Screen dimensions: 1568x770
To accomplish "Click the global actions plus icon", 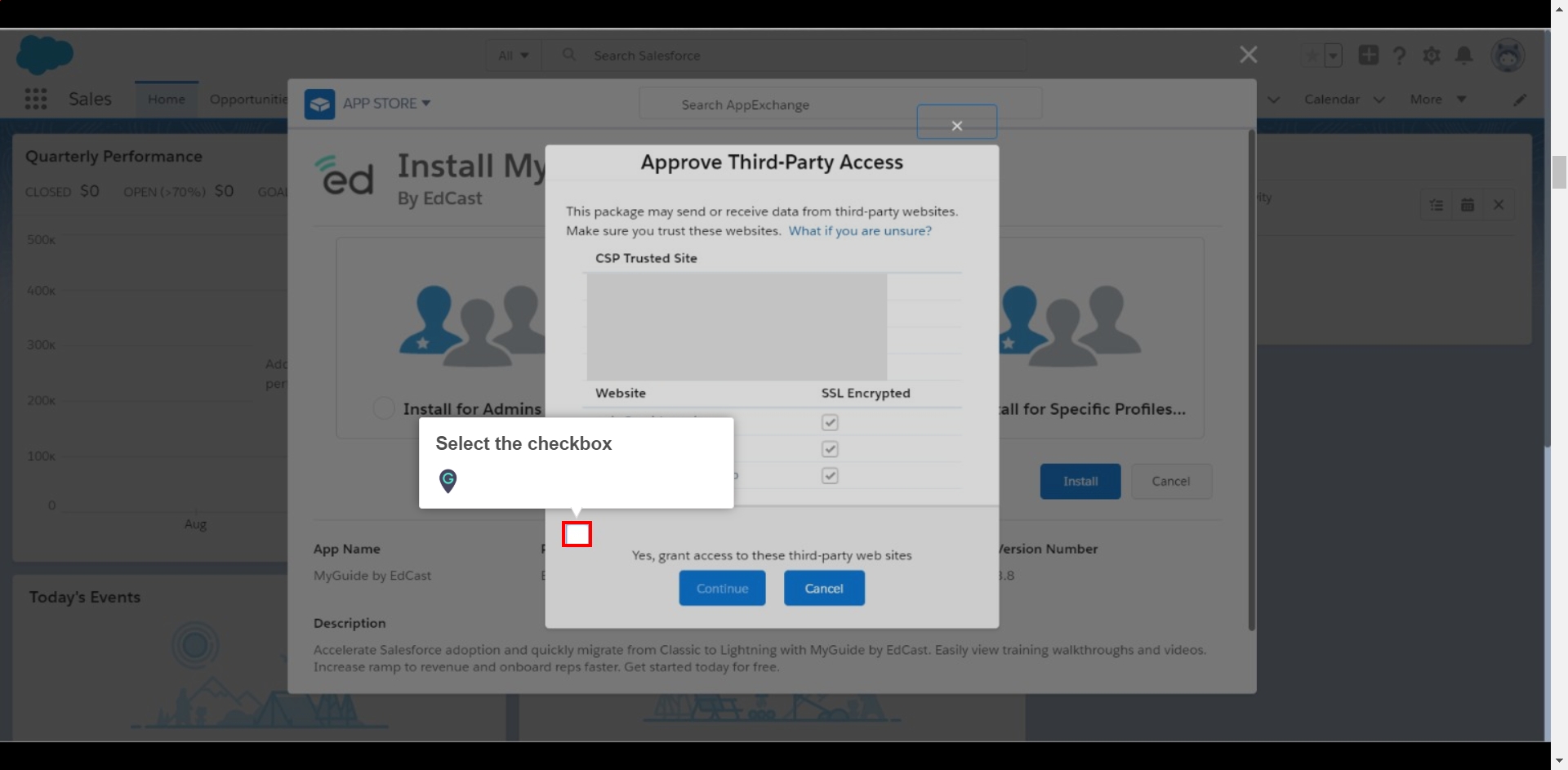I will click(x=1368, y=55).
